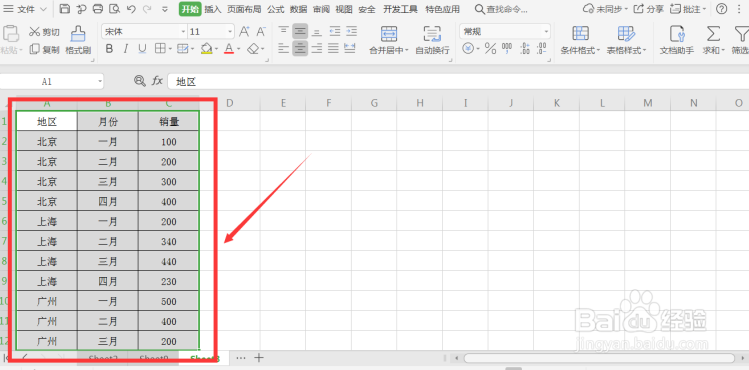Click the fx insert function button

[157, 81]
